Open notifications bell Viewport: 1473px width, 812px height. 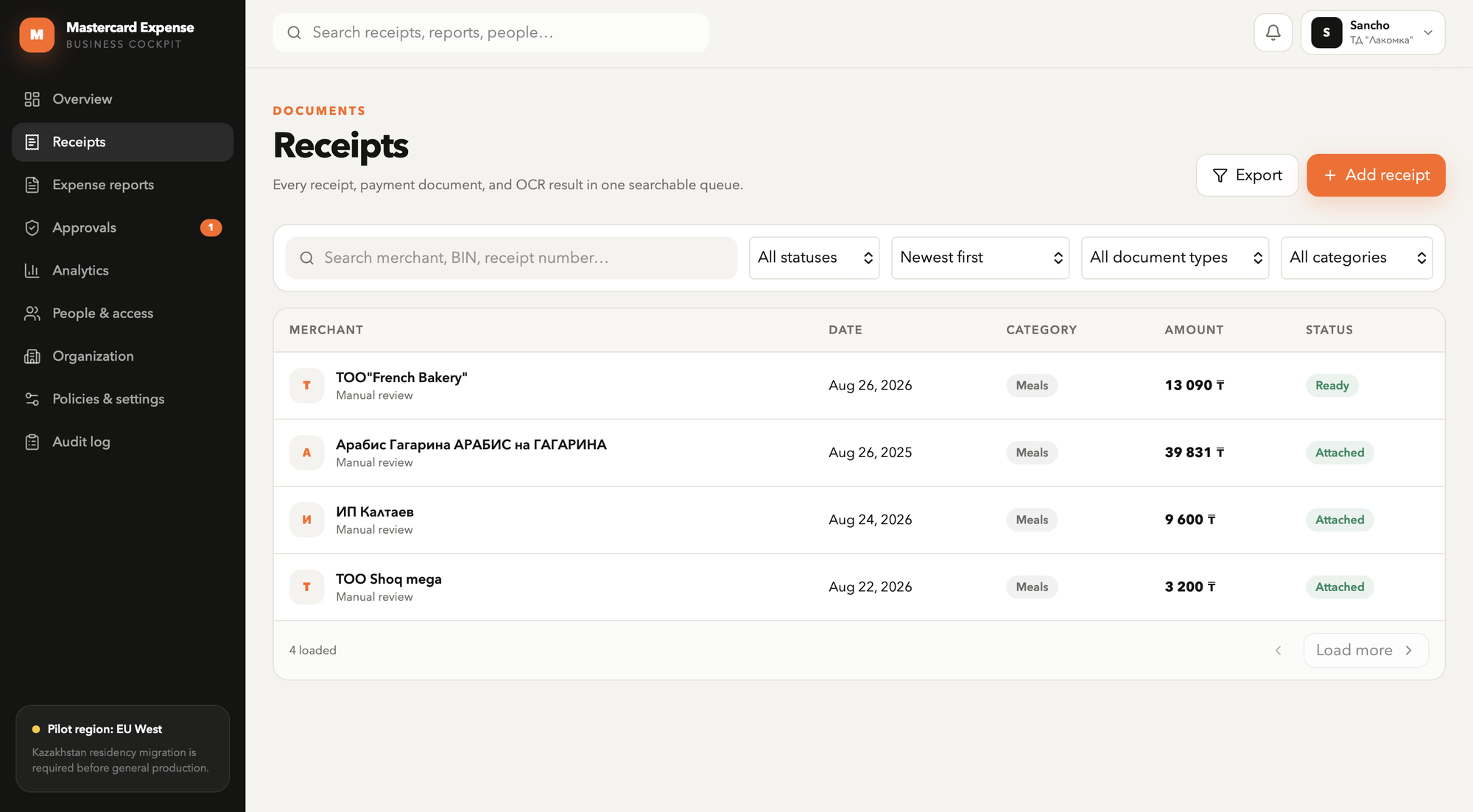pos(1273,32)
